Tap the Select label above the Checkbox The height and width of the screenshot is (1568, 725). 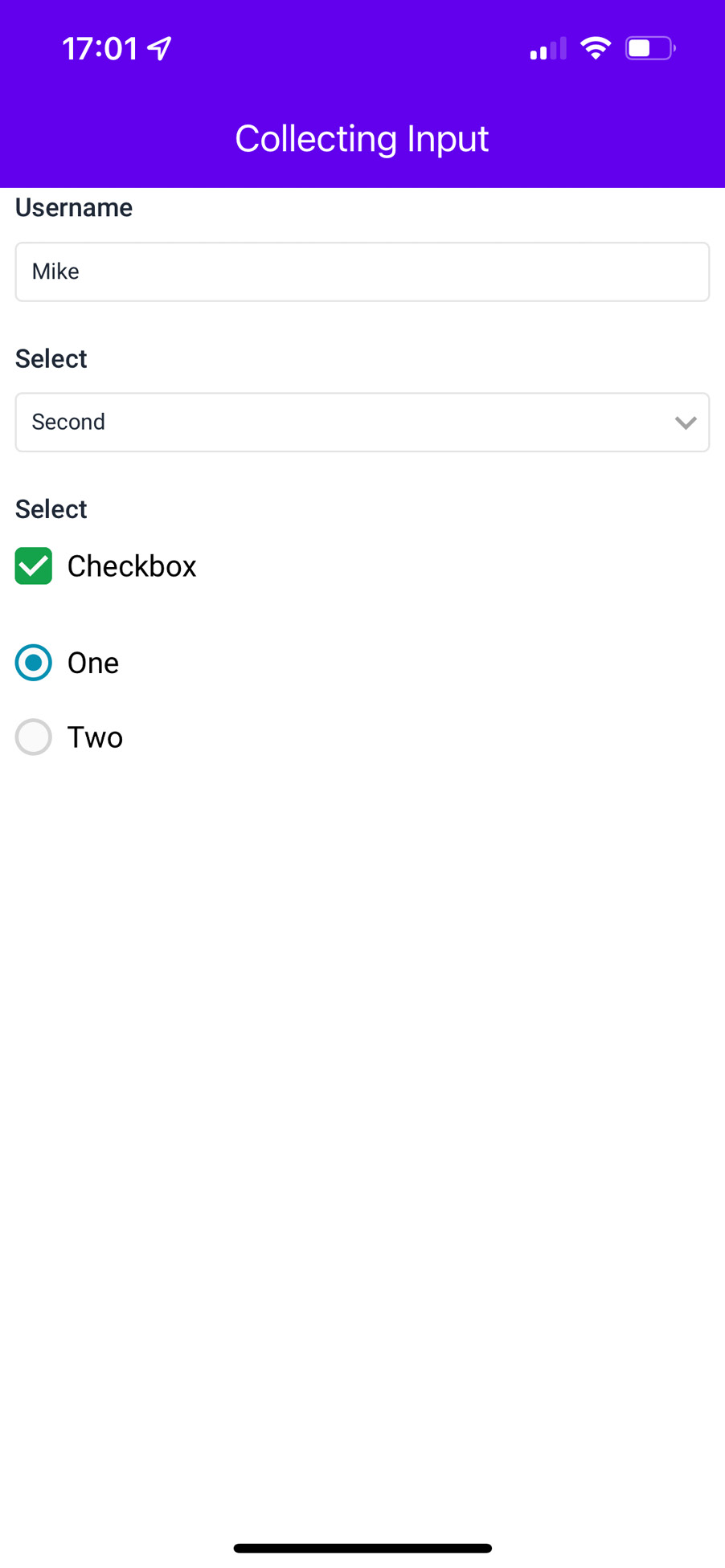(x=51, y=509)
